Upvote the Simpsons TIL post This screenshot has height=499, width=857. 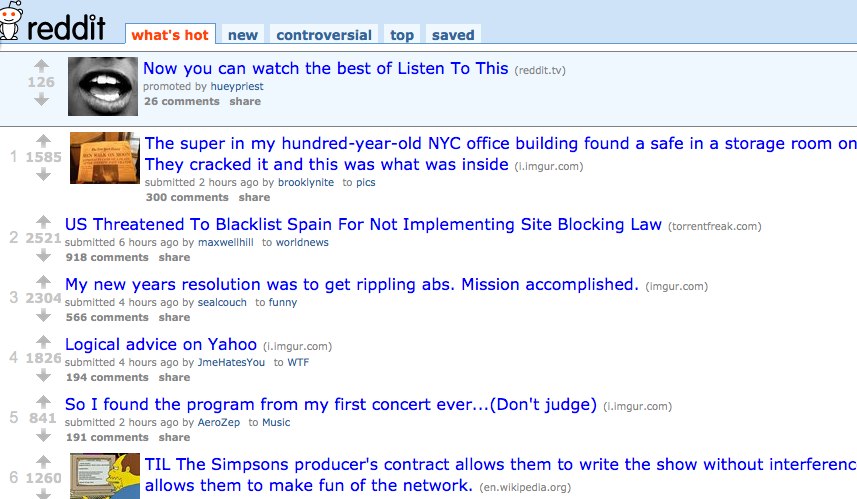pyautogui.click(x=43, y=462)
